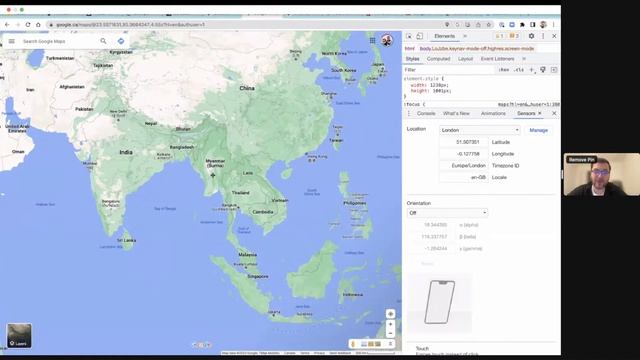Viewport: 640px width, 360px height.
Task: Click the Longitude input field
Action: click(x=464, y=154)
